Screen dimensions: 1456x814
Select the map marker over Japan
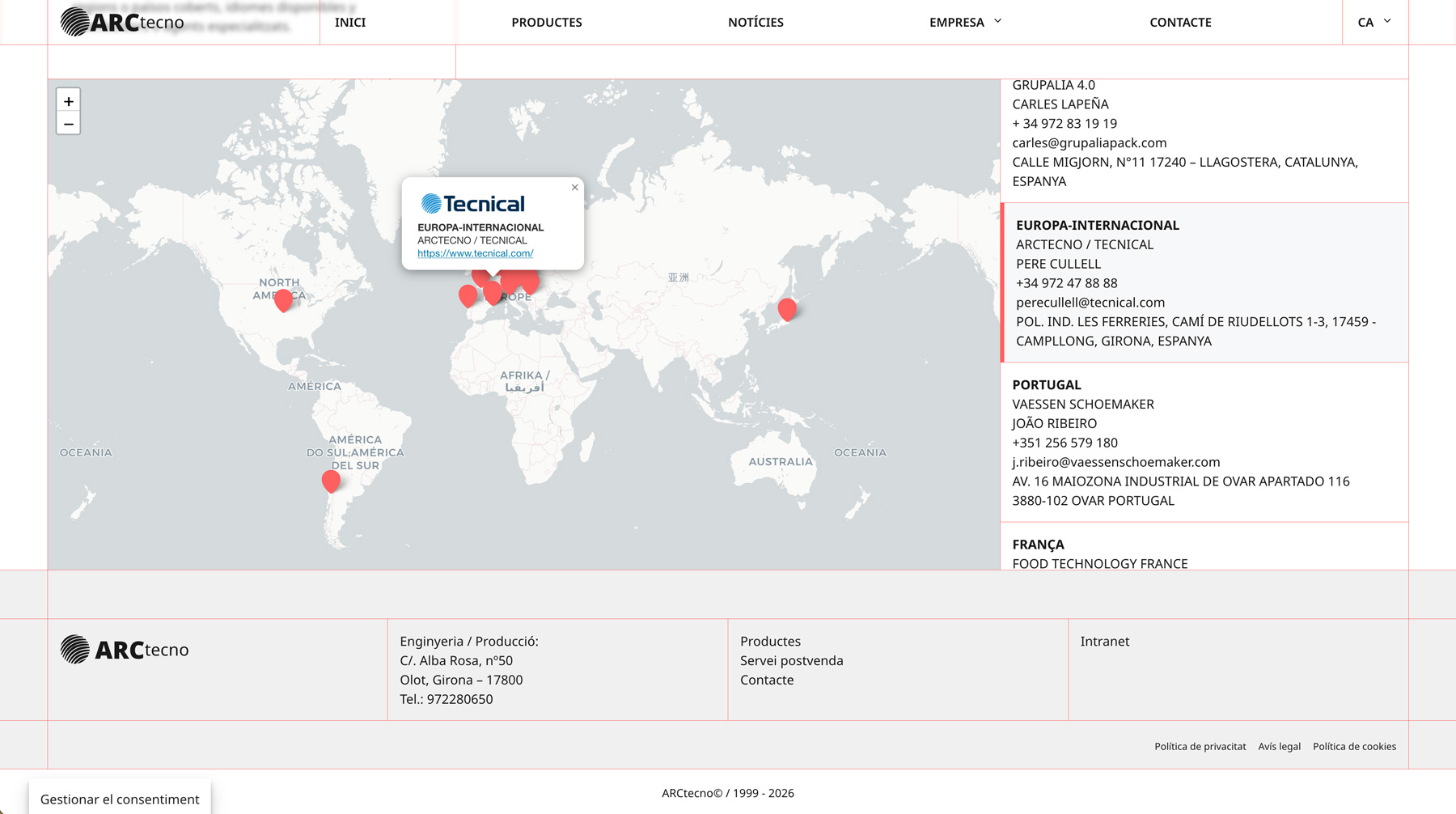[787, 308]
